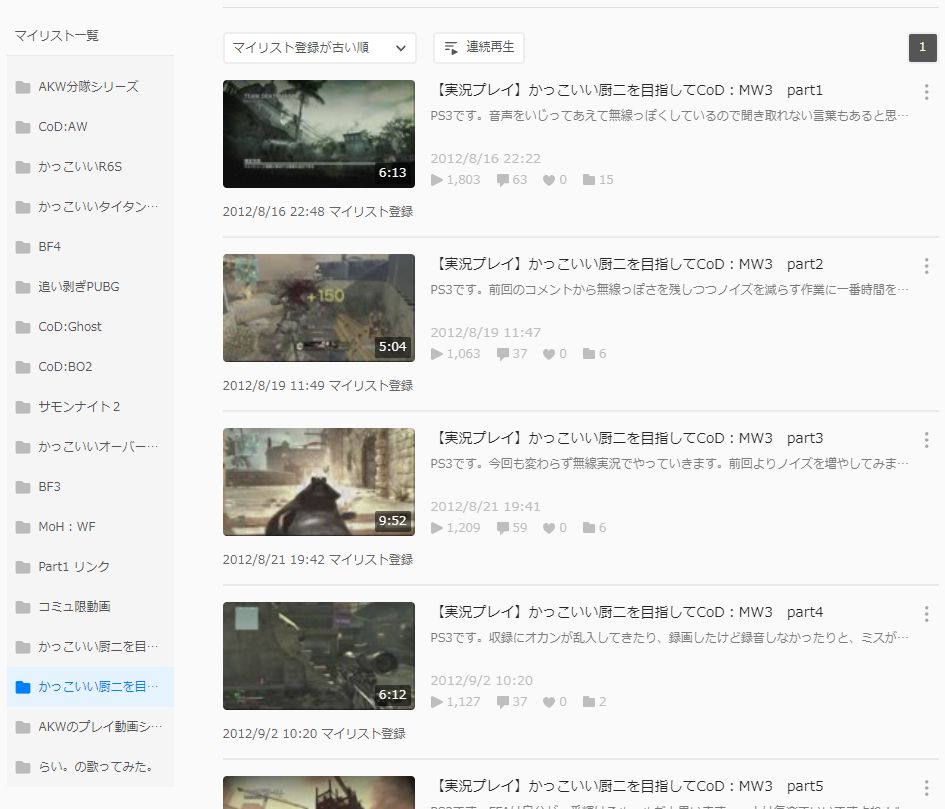Click the mylist folder icon showing 15

click(x=589, y=180)
